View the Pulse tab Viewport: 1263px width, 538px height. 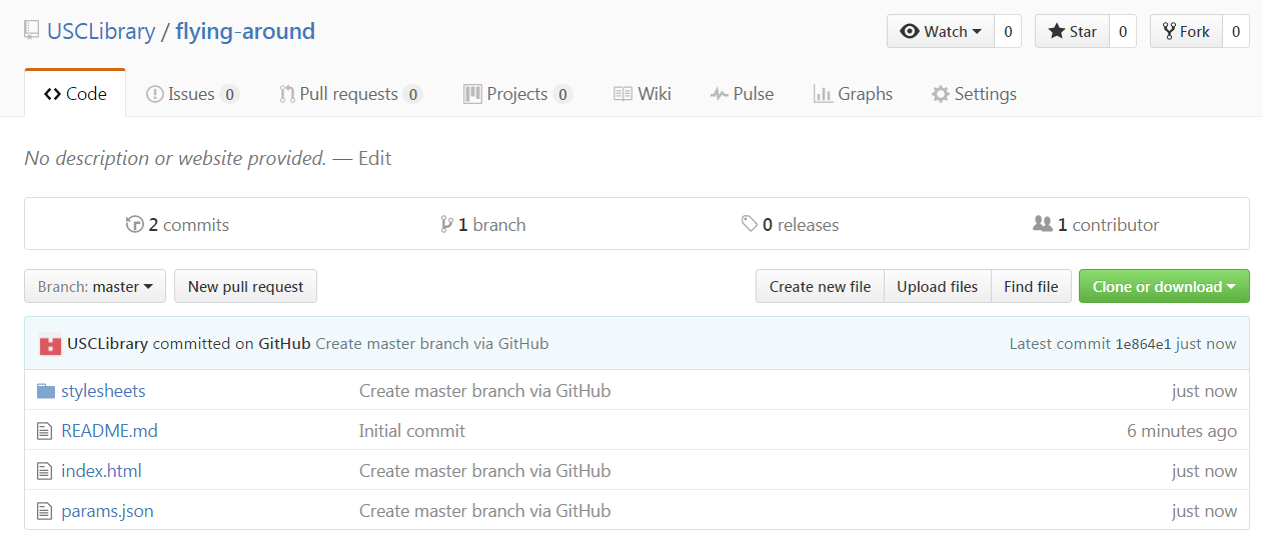coord(742,94)
